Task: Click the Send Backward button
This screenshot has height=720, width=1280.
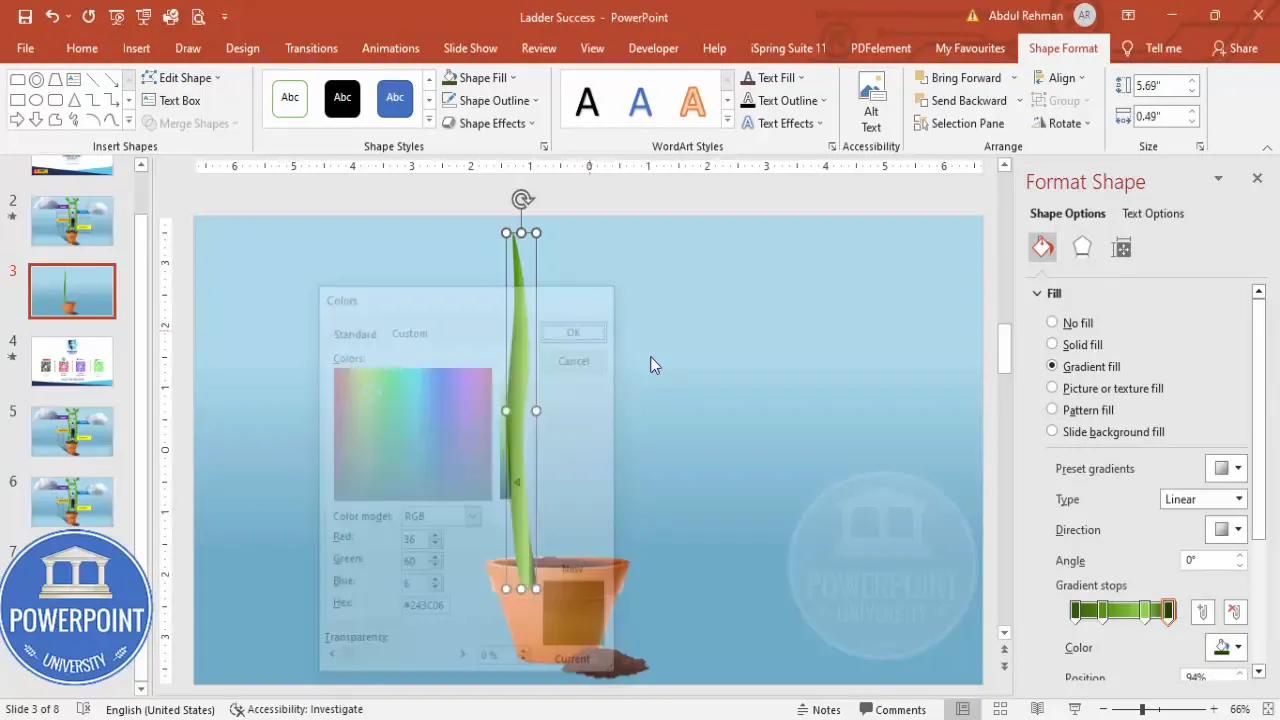Action: tap(960, 100)
